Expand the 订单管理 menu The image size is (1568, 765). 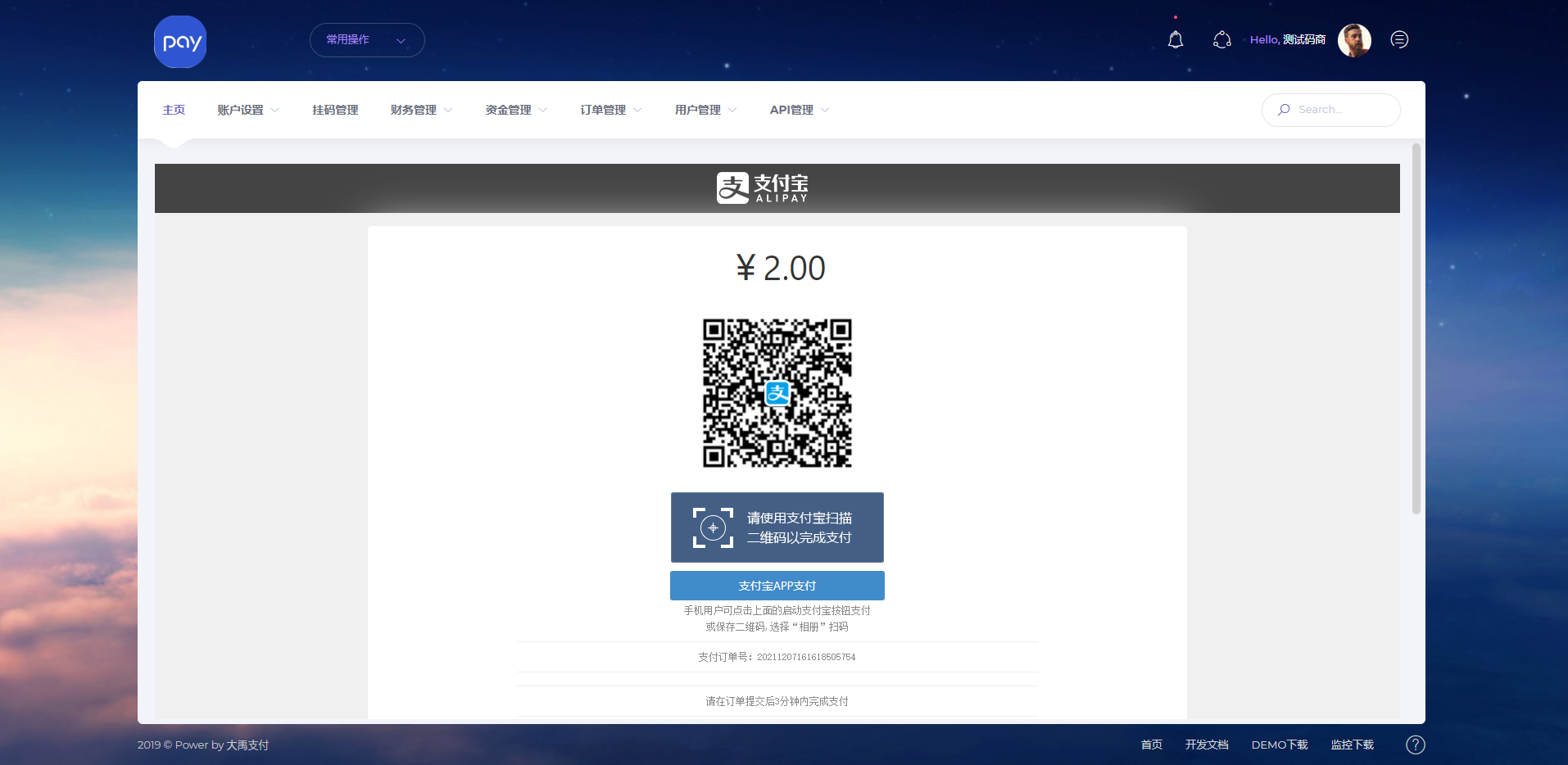(x=611, y=110)
